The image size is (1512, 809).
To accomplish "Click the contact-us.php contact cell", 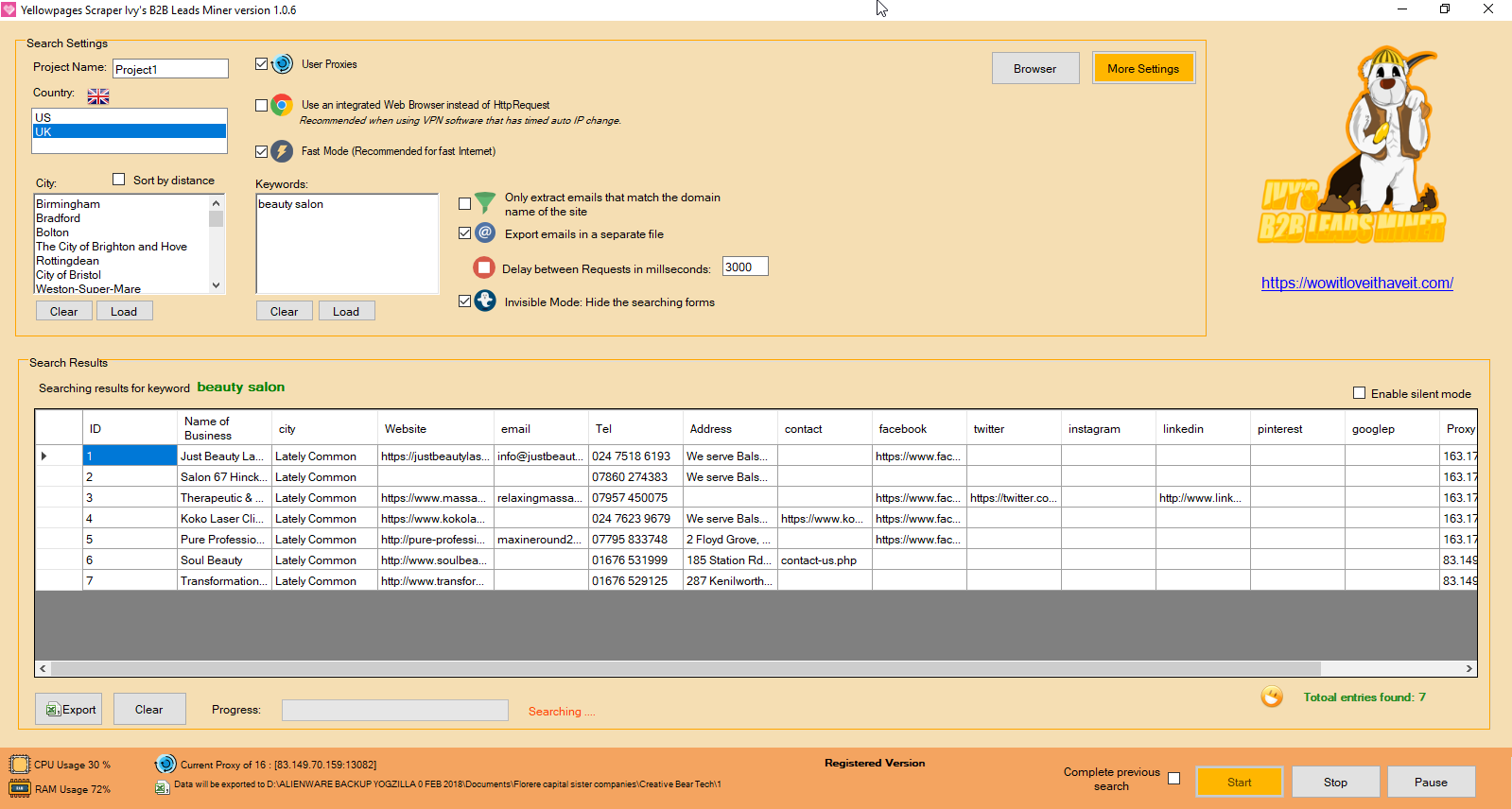I will coord(825,559).
